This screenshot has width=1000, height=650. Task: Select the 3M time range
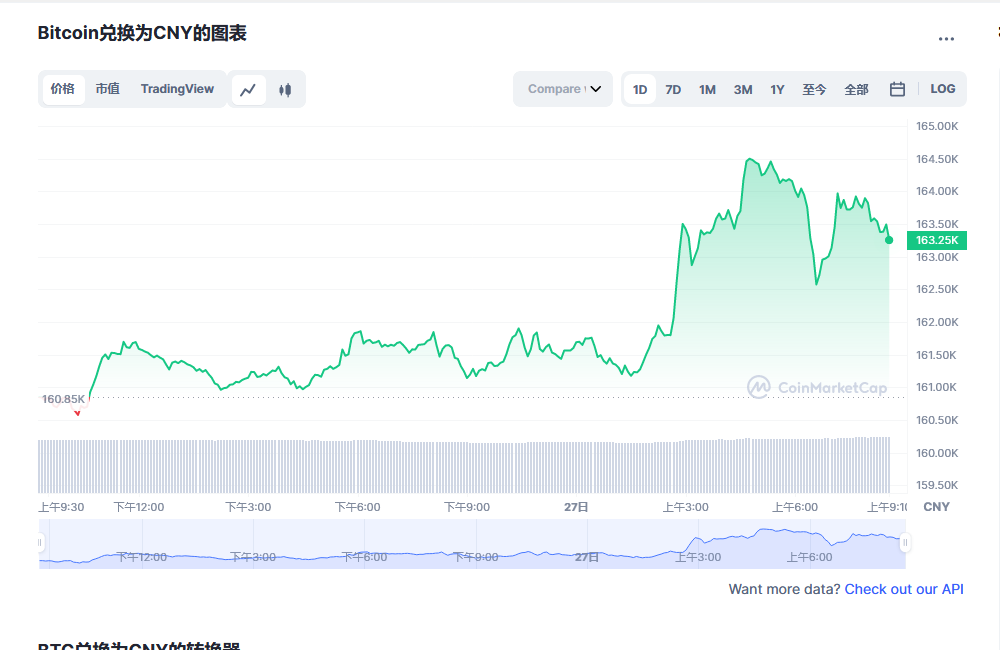[743, 89]
